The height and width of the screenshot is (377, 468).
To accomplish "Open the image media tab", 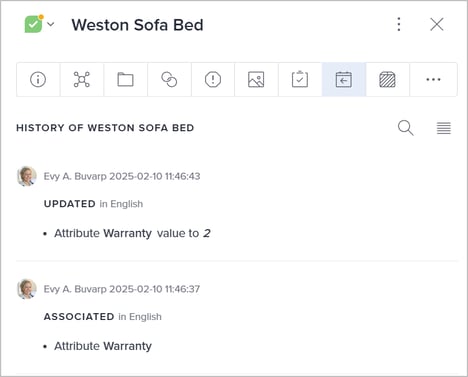I will pyautogui.click(x=256, y=80).
